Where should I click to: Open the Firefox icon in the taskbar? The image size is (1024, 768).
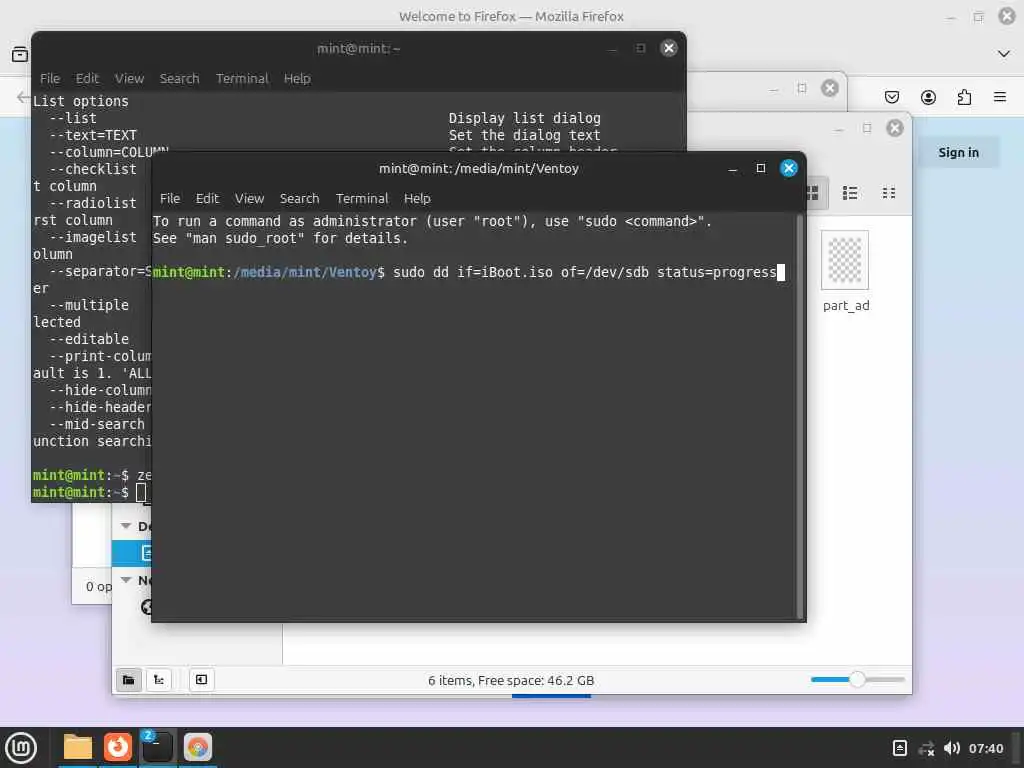118,747
